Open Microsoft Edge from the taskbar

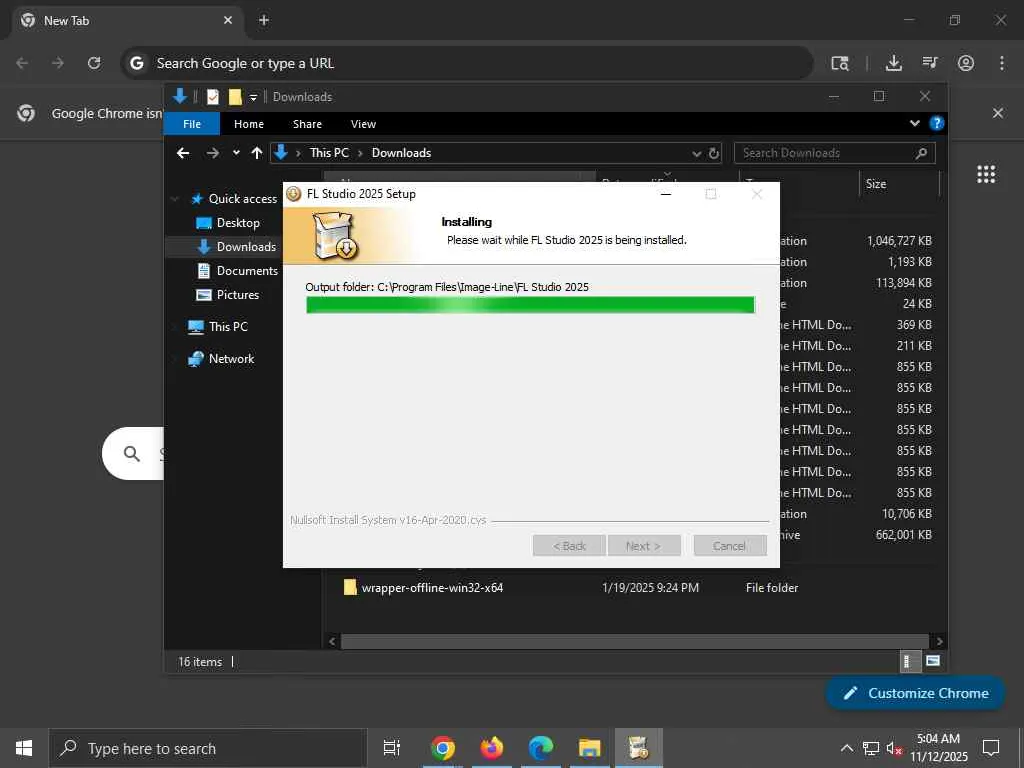pyautogui.click(x=541, y=748)
